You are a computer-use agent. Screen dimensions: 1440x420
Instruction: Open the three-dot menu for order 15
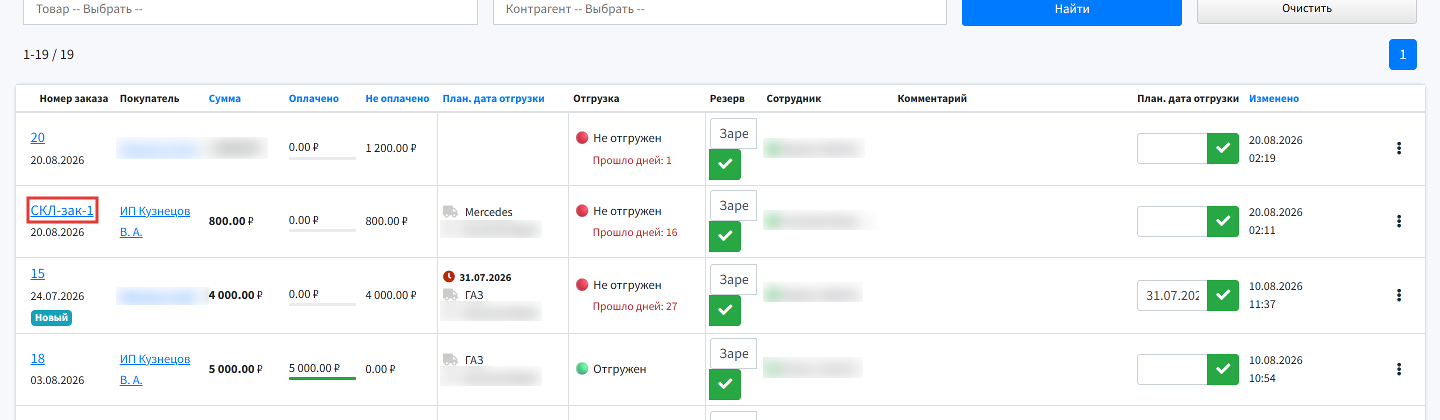[1399, 295]
